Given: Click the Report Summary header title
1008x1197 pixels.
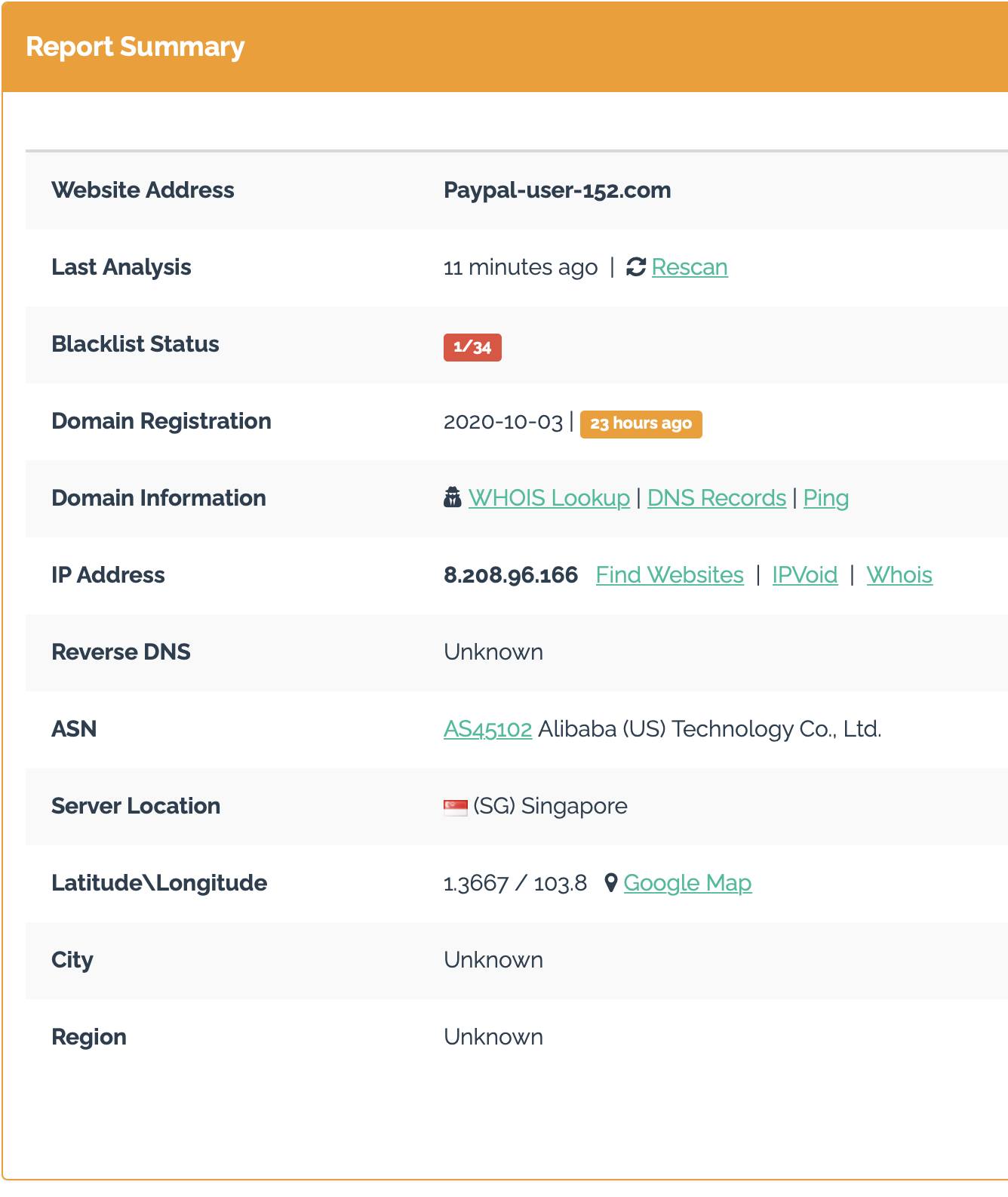Looking at the screenshot, I should (135, 47).
